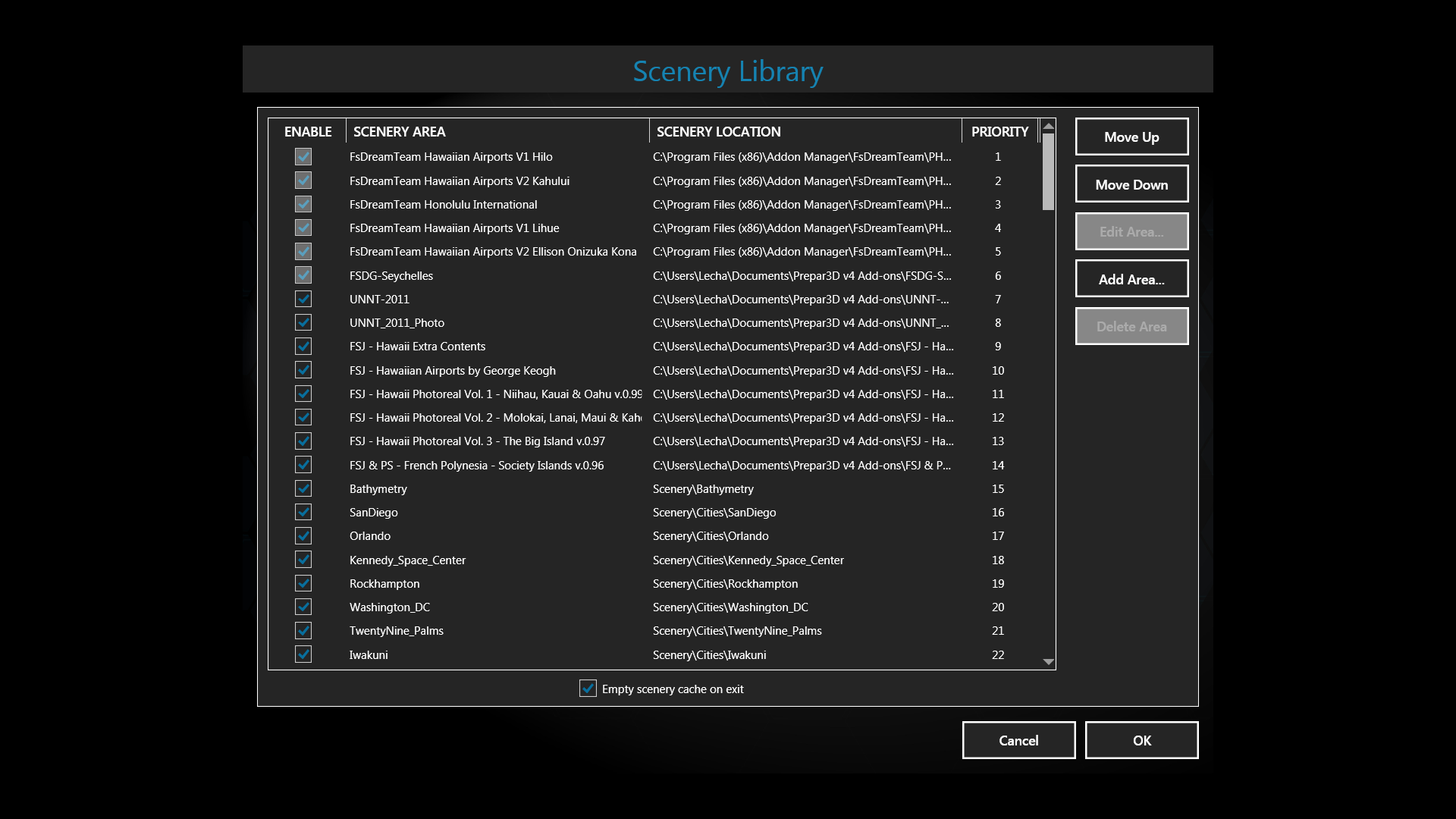Open the Add Area dialog
This screenshot has width=1456, height=819.
point(1131,279)
